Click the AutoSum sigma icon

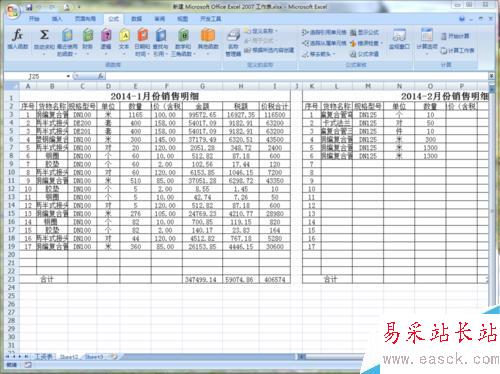click(x=44, y=35)
